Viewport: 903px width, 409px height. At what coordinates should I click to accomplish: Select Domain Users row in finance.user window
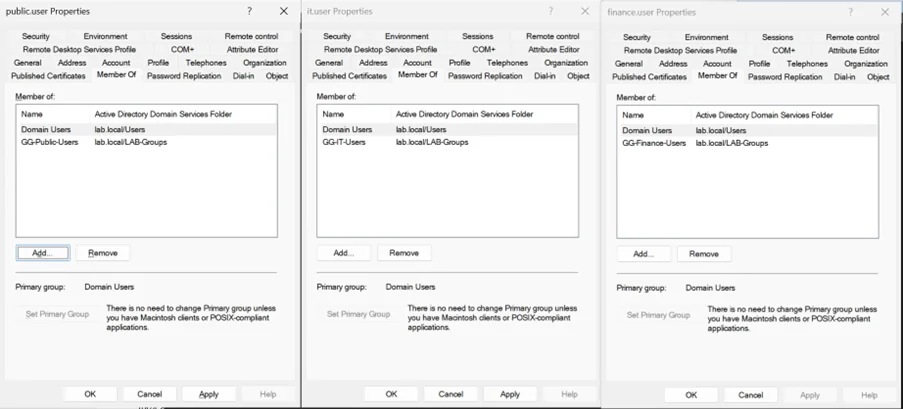click(x=748, y=131)
